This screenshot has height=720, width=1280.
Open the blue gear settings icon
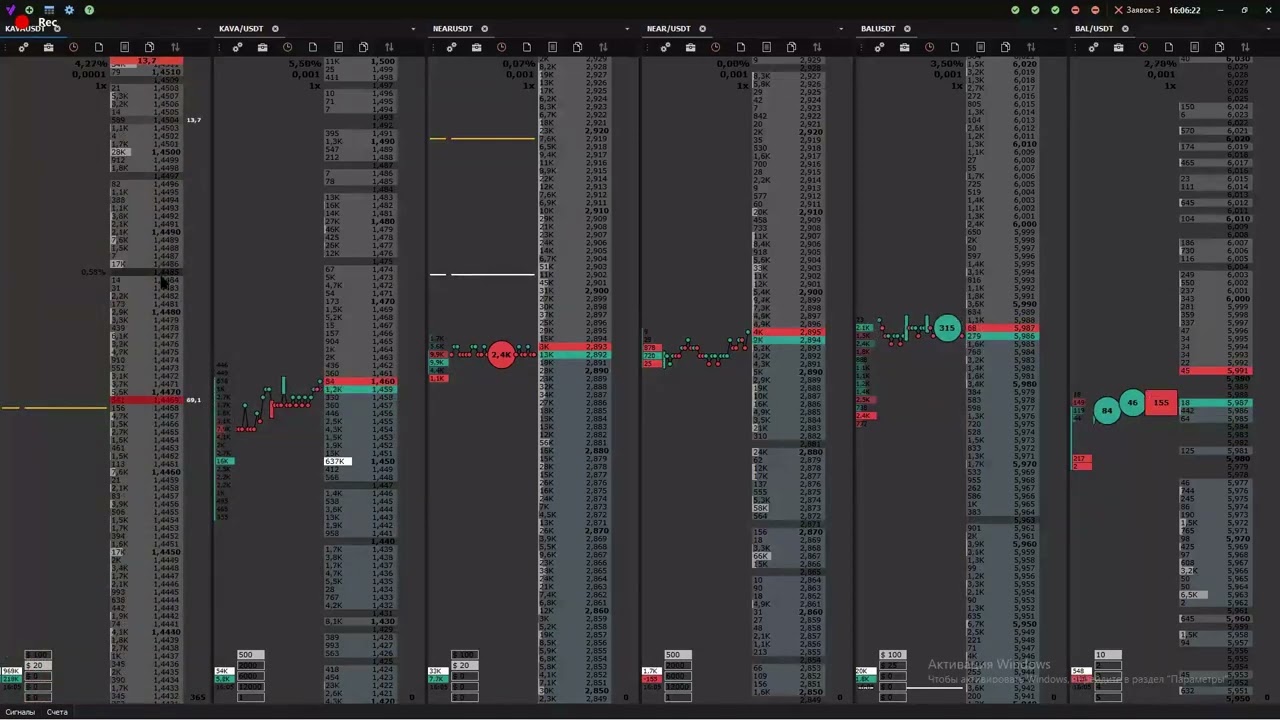(x=69, y=10)
